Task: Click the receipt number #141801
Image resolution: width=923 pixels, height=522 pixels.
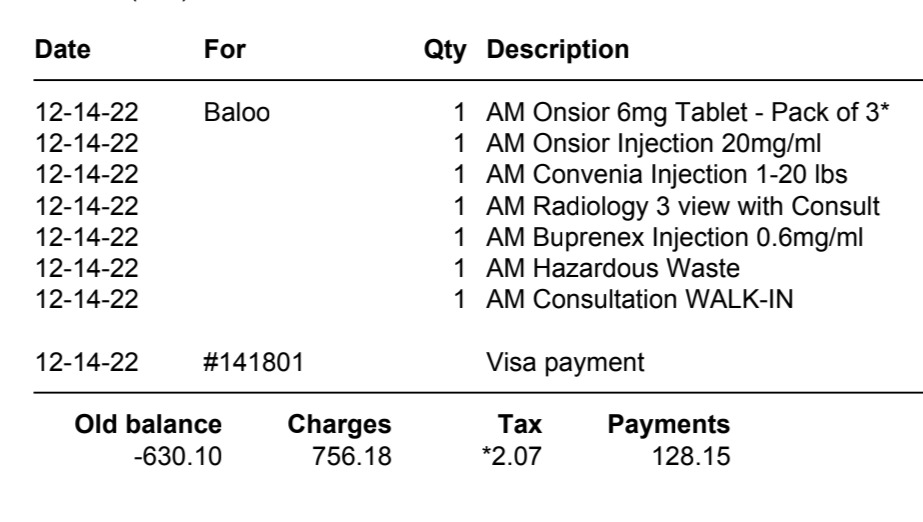Action: tap(254, 363)
